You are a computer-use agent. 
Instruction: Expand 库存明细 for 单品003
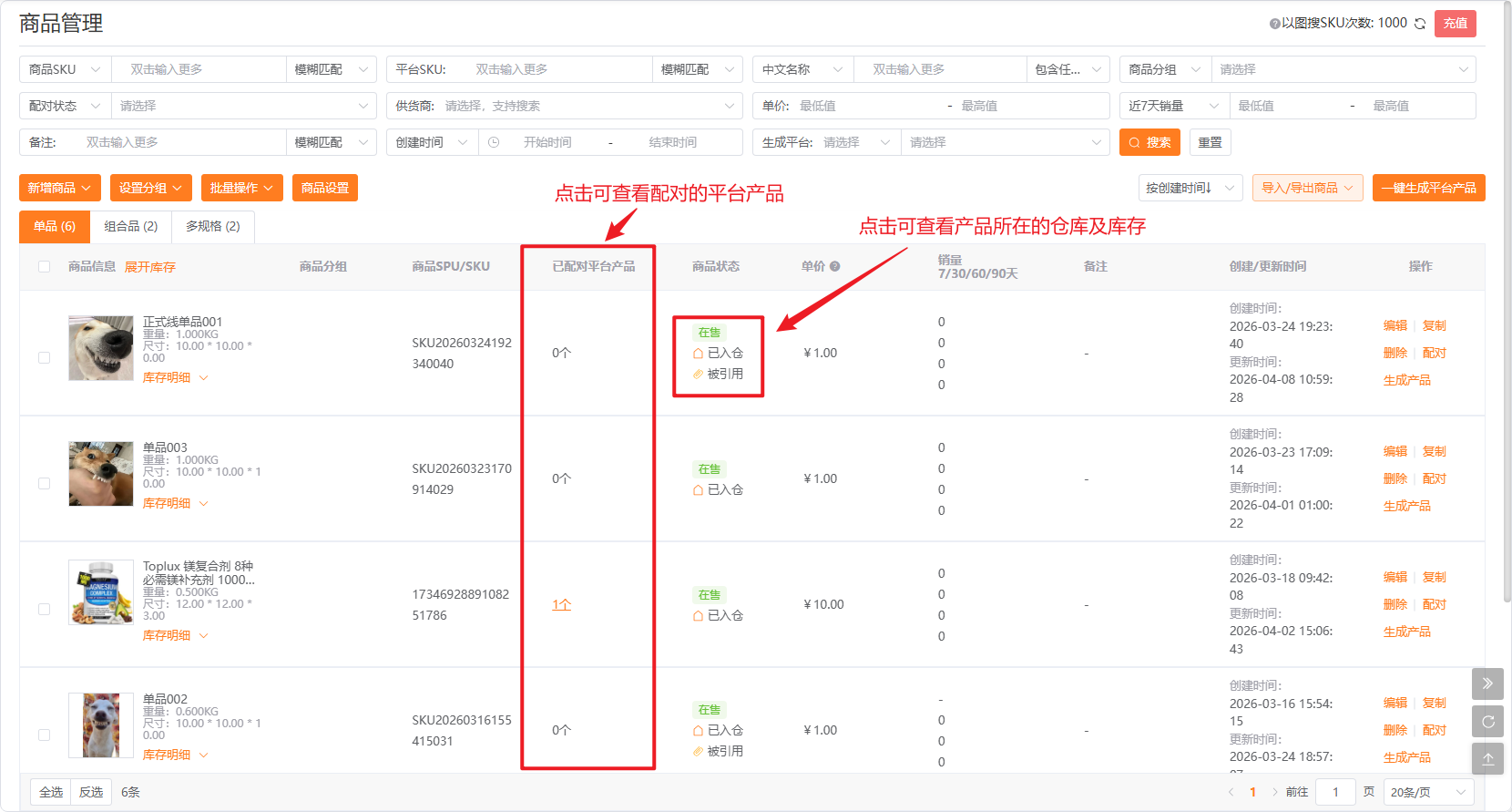(x=175, y=503)
